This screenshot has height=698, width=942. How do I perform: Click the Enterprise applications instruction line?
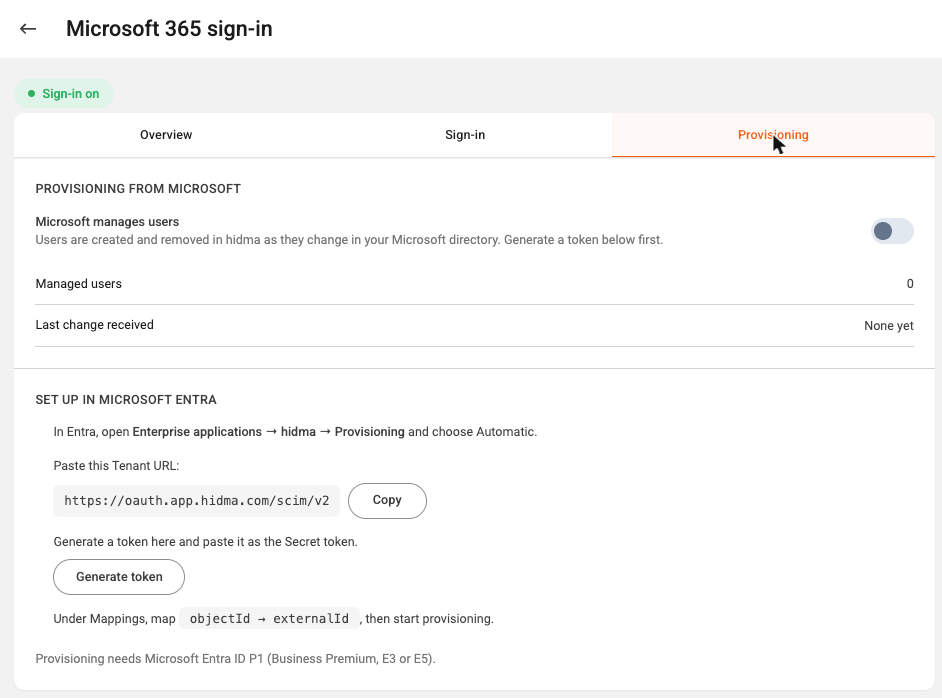tap(295, 432)
